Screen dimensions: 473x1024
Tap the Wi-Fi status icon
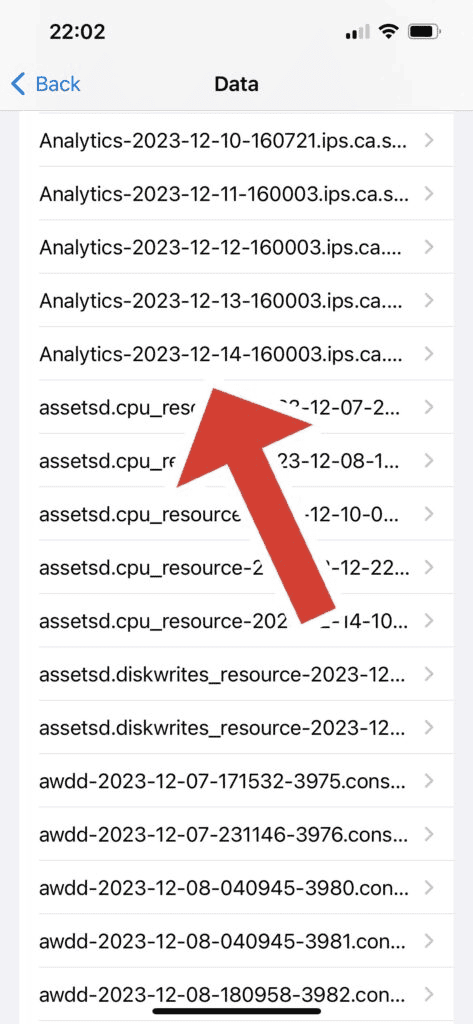390,31
